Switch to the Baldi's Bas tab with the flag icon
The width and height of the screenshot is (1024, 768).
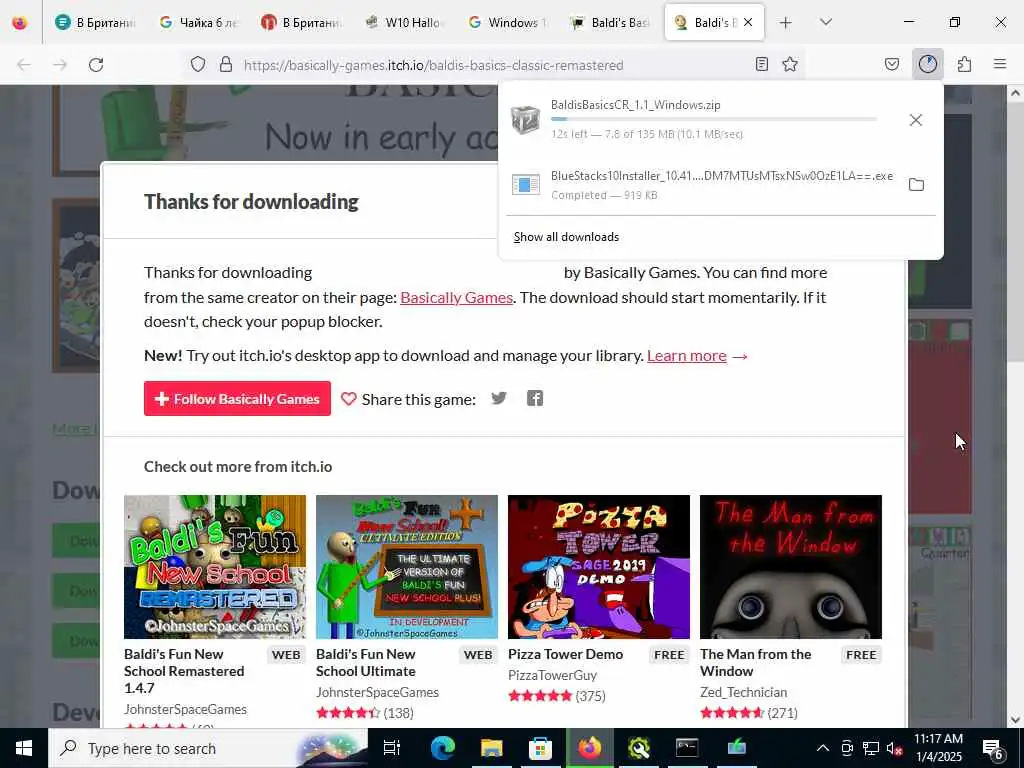pos(611,22)
